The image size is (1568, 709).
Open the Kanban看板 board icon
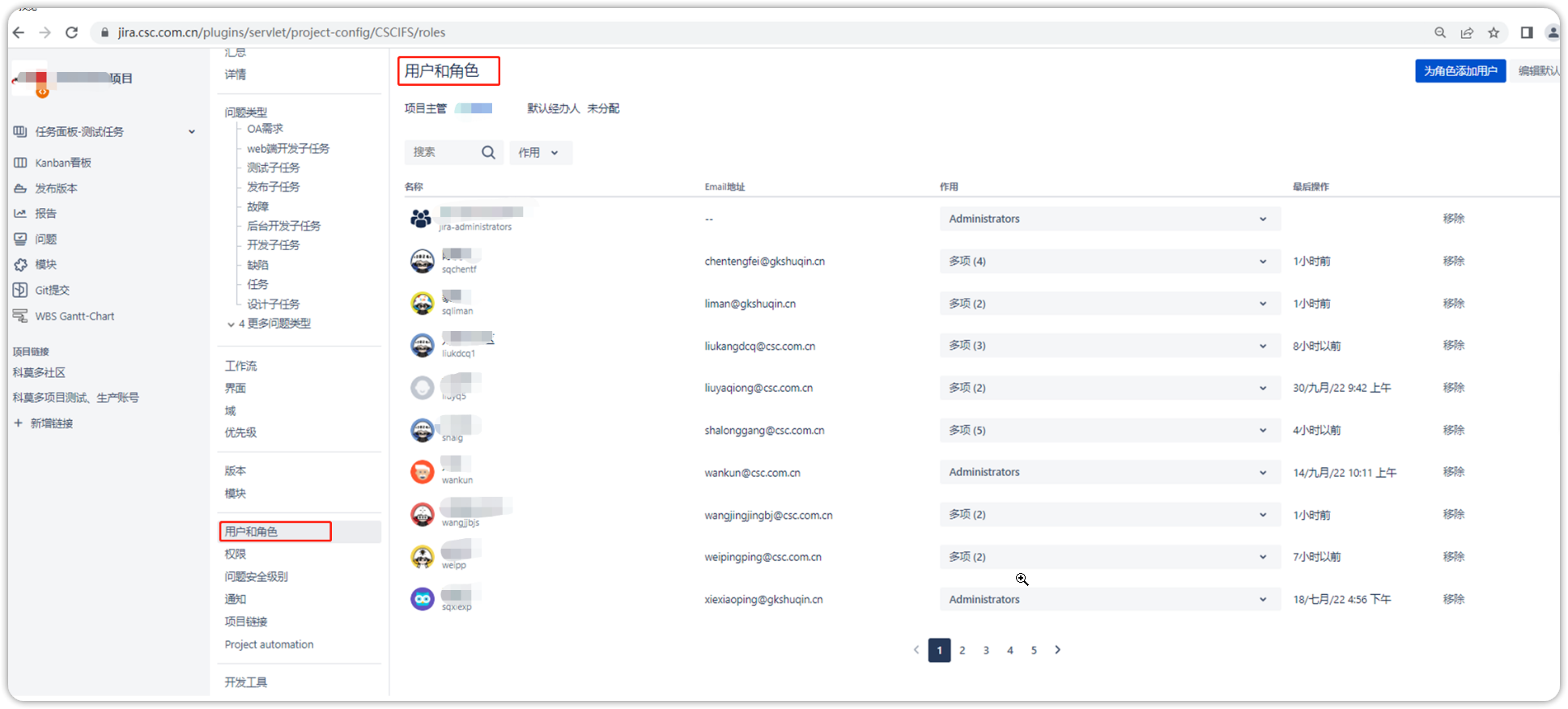20,163
